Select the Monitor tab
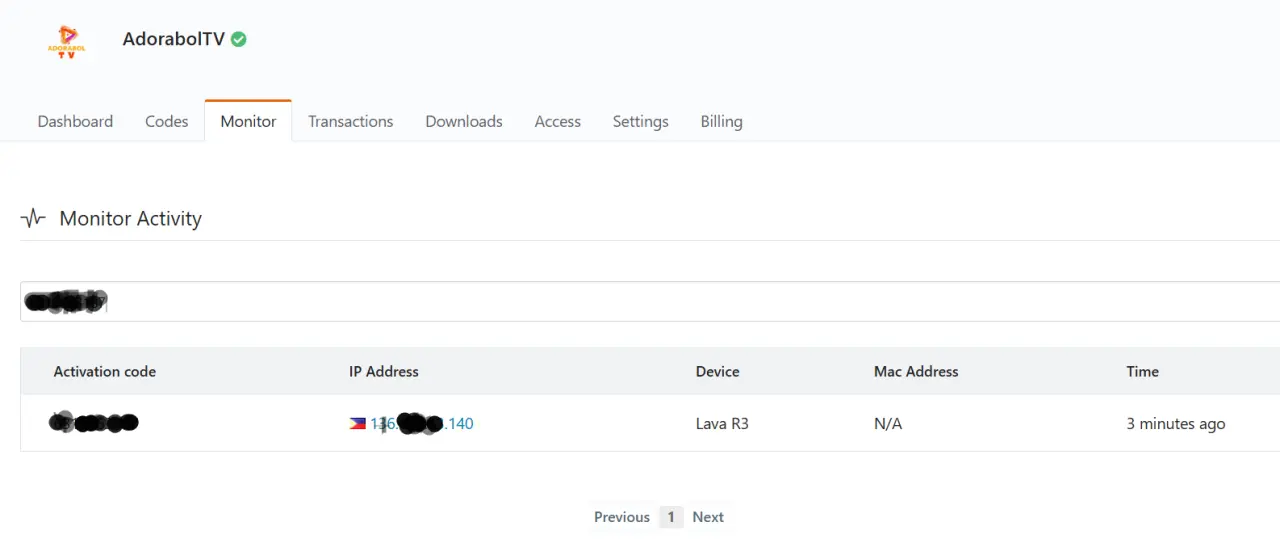This screenshot has width=1280, height=539. [x=248, y=121]
